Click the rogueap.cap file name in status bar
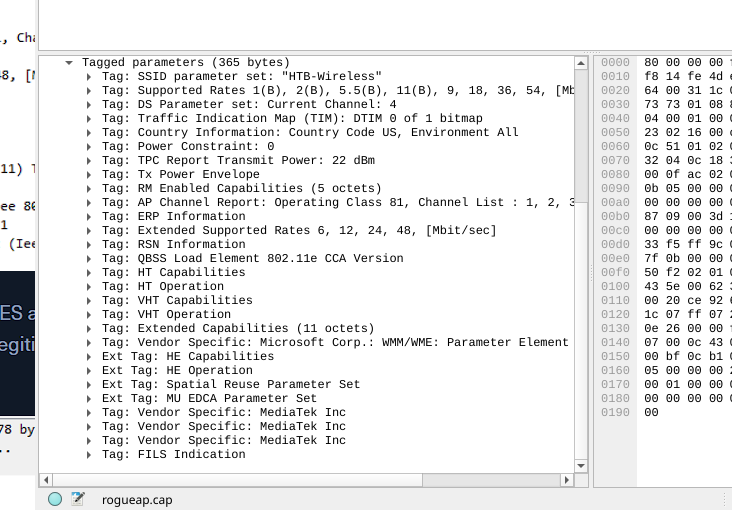 [137, 500]
